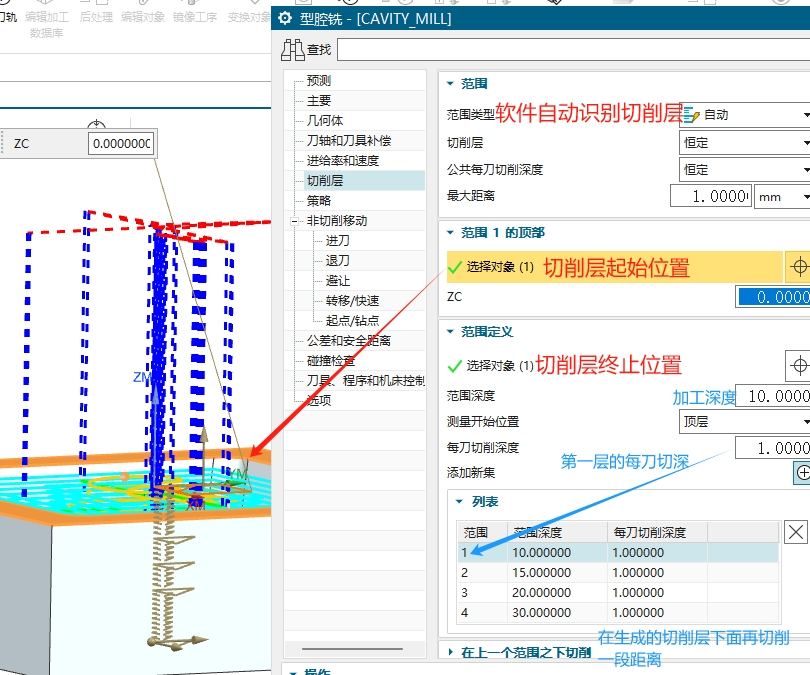810x675 pixels.
Task: Click point selector icon in 范围定义 section
Action: click(799, 366)
